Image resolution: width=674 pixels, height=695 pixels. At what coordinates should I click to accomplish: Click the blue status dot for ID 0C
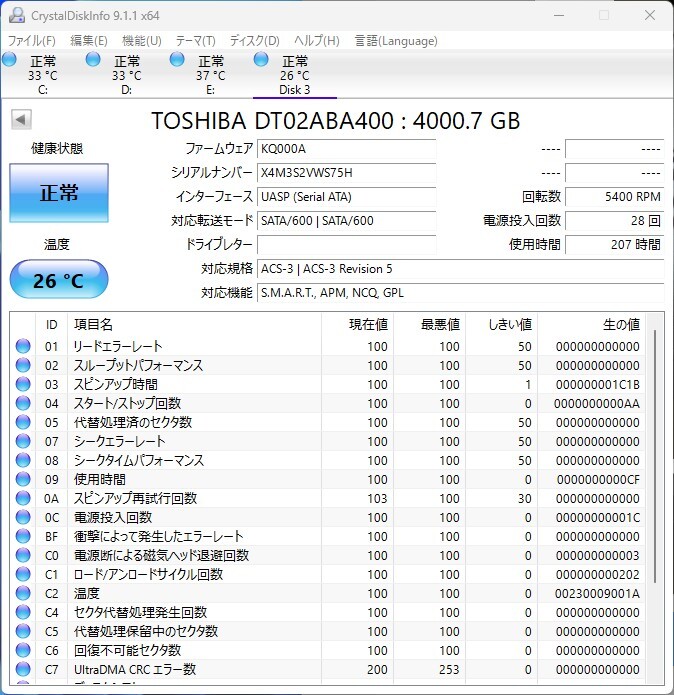[23, 518]
